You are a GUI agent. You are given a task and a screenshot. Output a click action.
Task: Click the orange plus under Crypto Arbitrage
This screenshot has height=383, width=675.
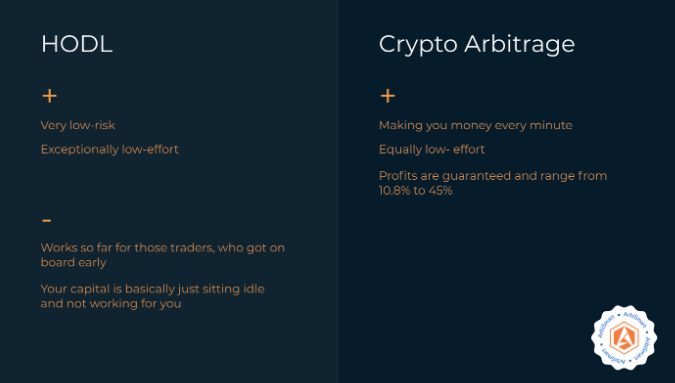pos(387,96)
